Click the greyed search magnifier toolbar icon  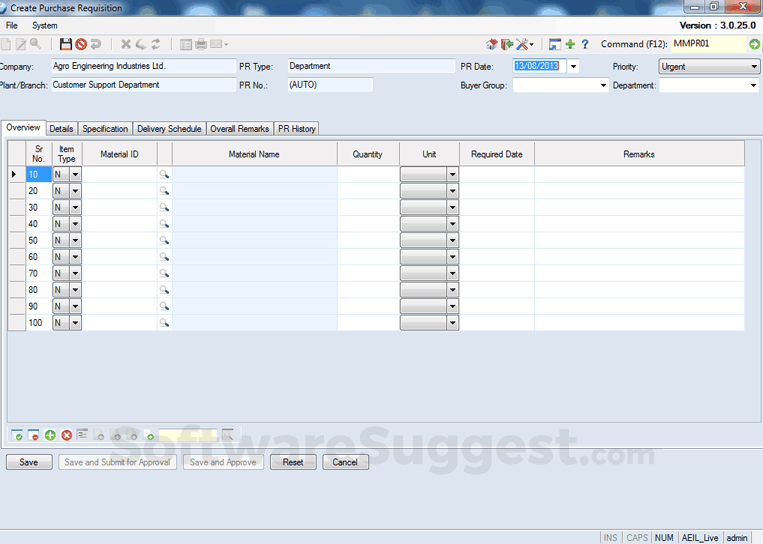(x=36, y=44)
